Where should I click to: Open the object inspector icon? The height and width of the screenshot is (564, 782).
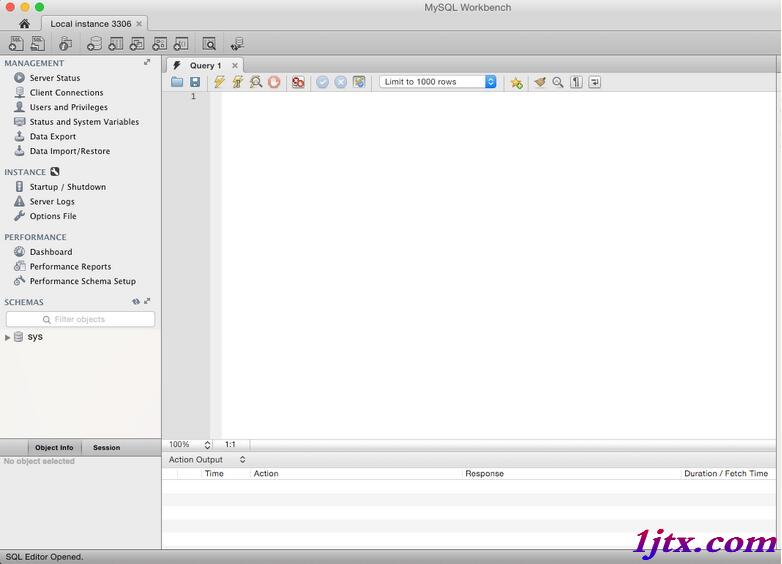65,44
